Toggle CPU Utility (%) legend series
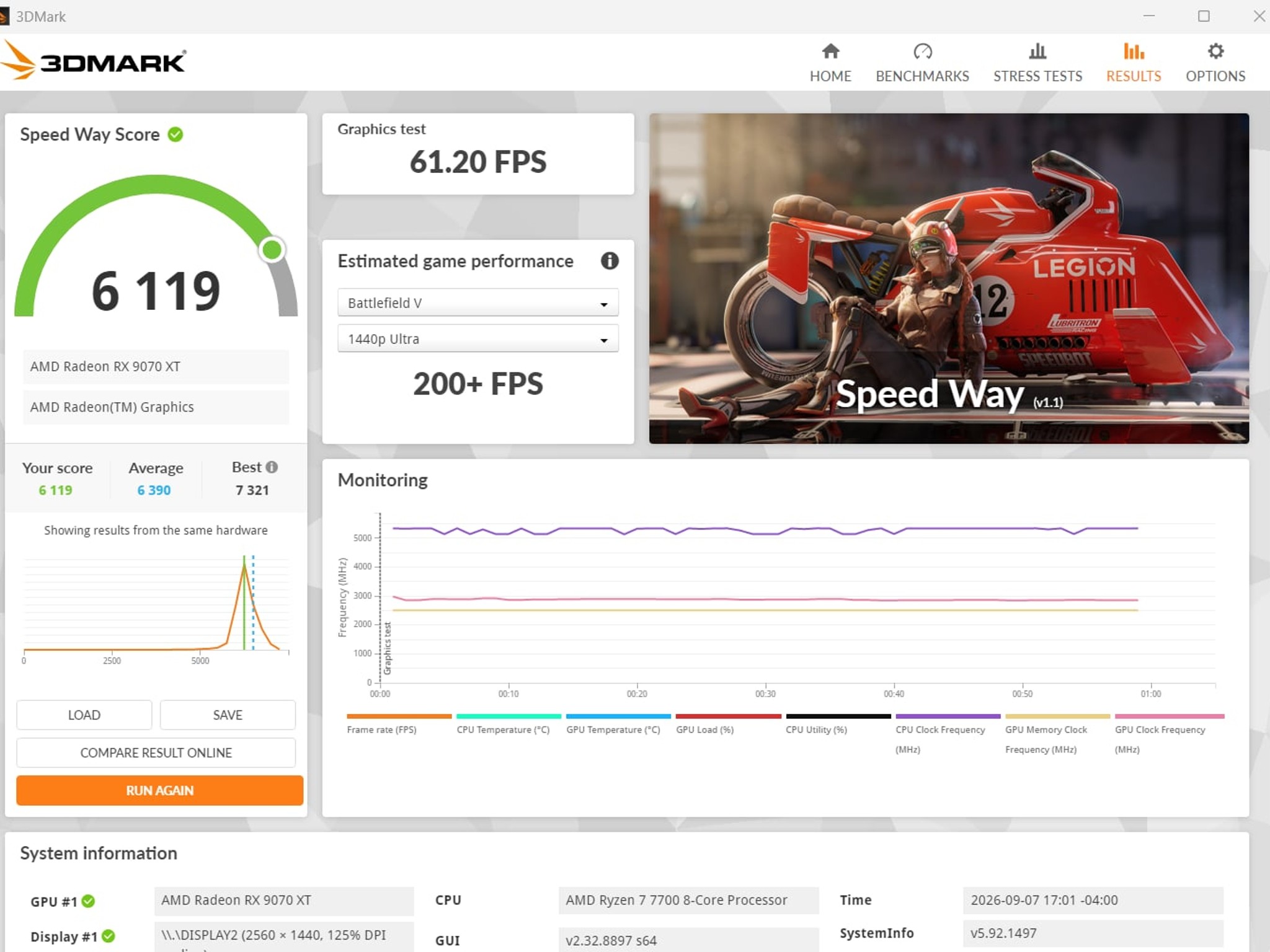Viewport: 1270px width, 952px height. (x=838, y=724)
